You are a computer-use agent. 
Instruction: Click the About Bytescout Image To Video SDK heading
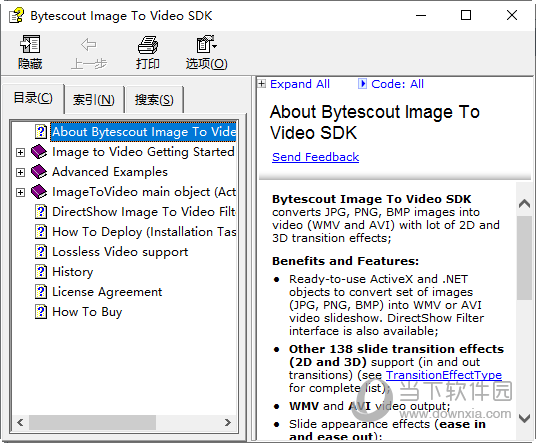(x=375, y=122)
